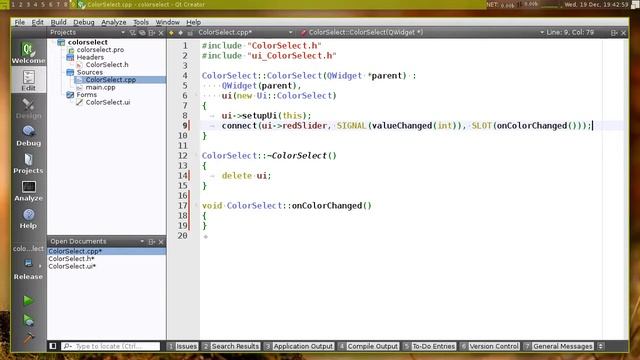Go forward in editor navigation history
This screenshot has width=640, height=360.
click(x=180, y=33)
